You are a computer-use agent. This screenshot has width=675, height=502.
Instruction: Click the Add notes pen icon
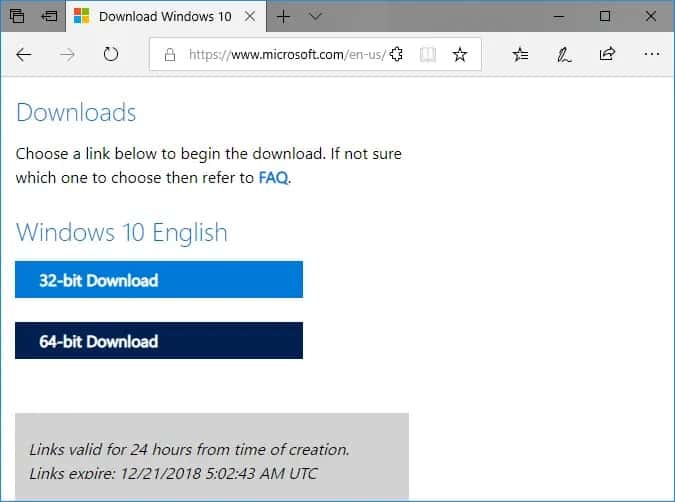point(564,55)
